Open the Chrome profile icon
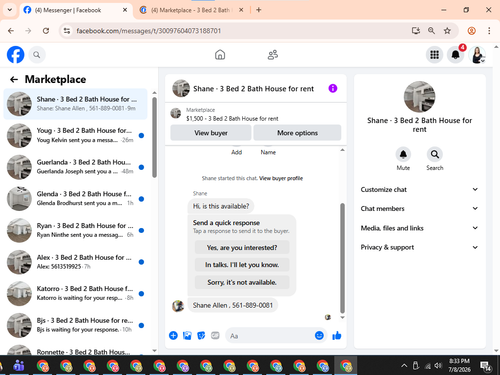Viewport: 500px width, 375px height. point(471,31)
